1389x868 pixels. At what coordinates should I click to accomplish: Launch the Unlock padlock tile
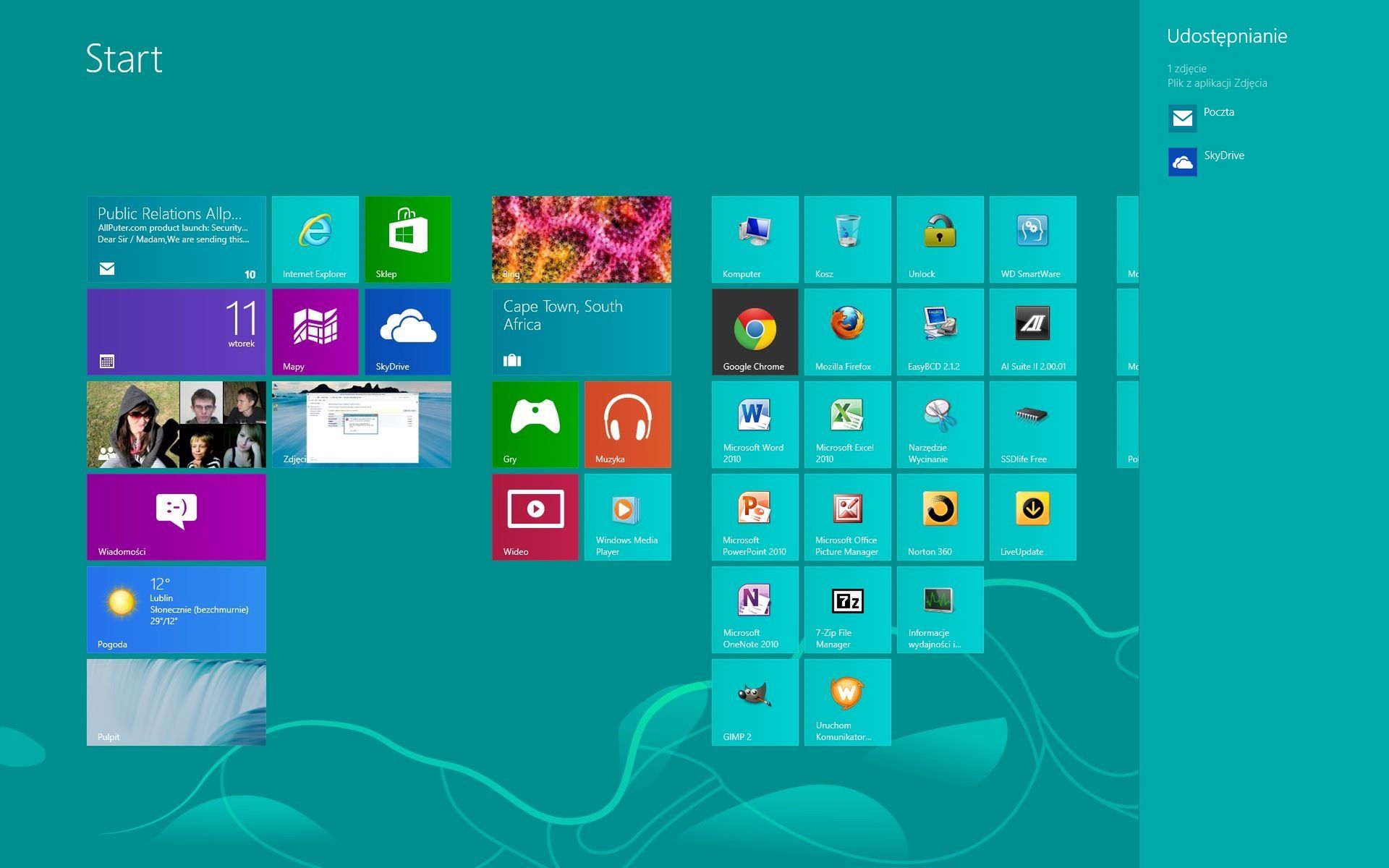click(940, 239)
